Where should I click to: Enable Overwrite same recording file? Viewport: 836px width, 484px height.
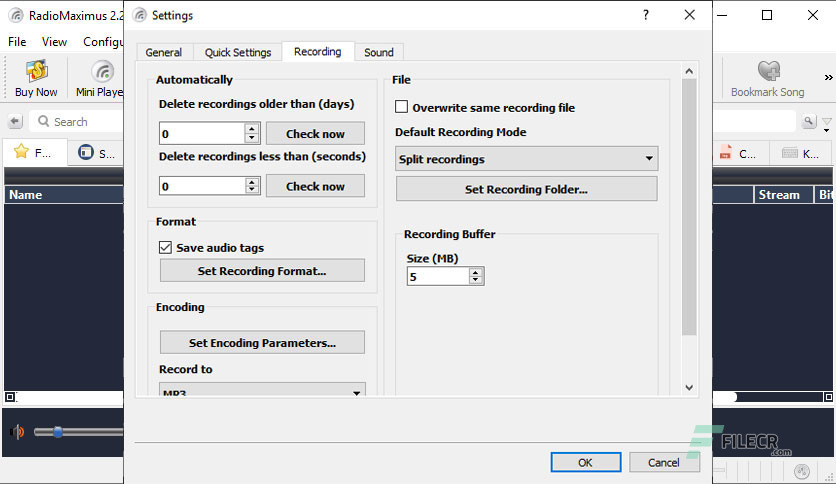401,107
